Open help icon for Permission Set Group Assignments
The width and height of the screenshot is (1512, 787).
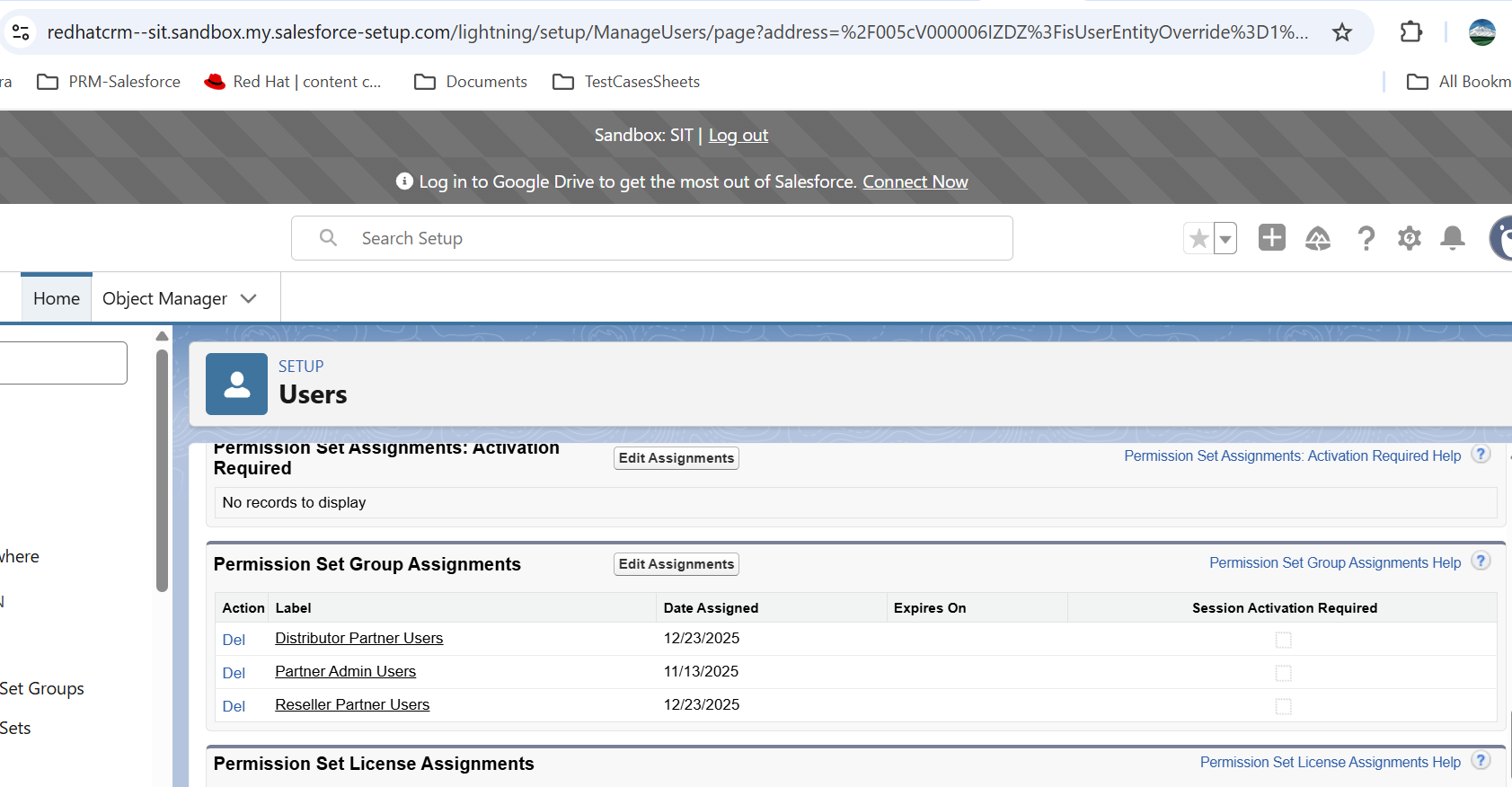pos(1481,562)
